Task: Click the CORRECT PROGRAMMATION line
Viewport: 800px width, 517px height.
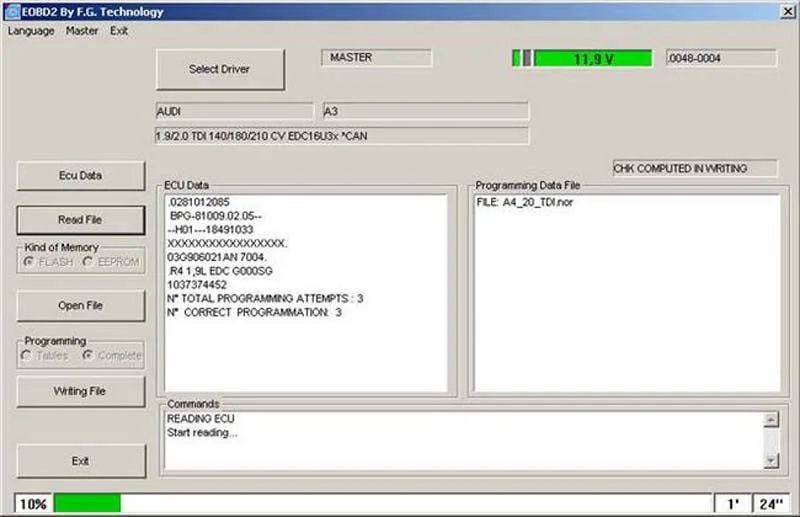Action: coord(255,312)
